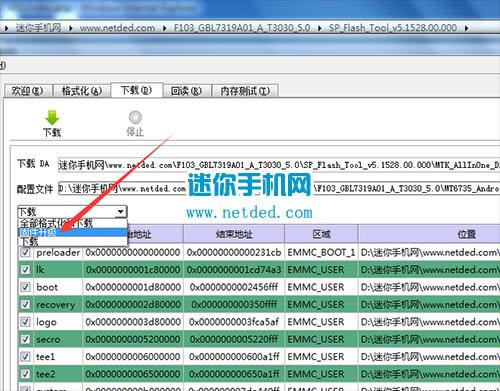
Task: Choose 下载 option in the dropdown list
Action: (72, 241)
